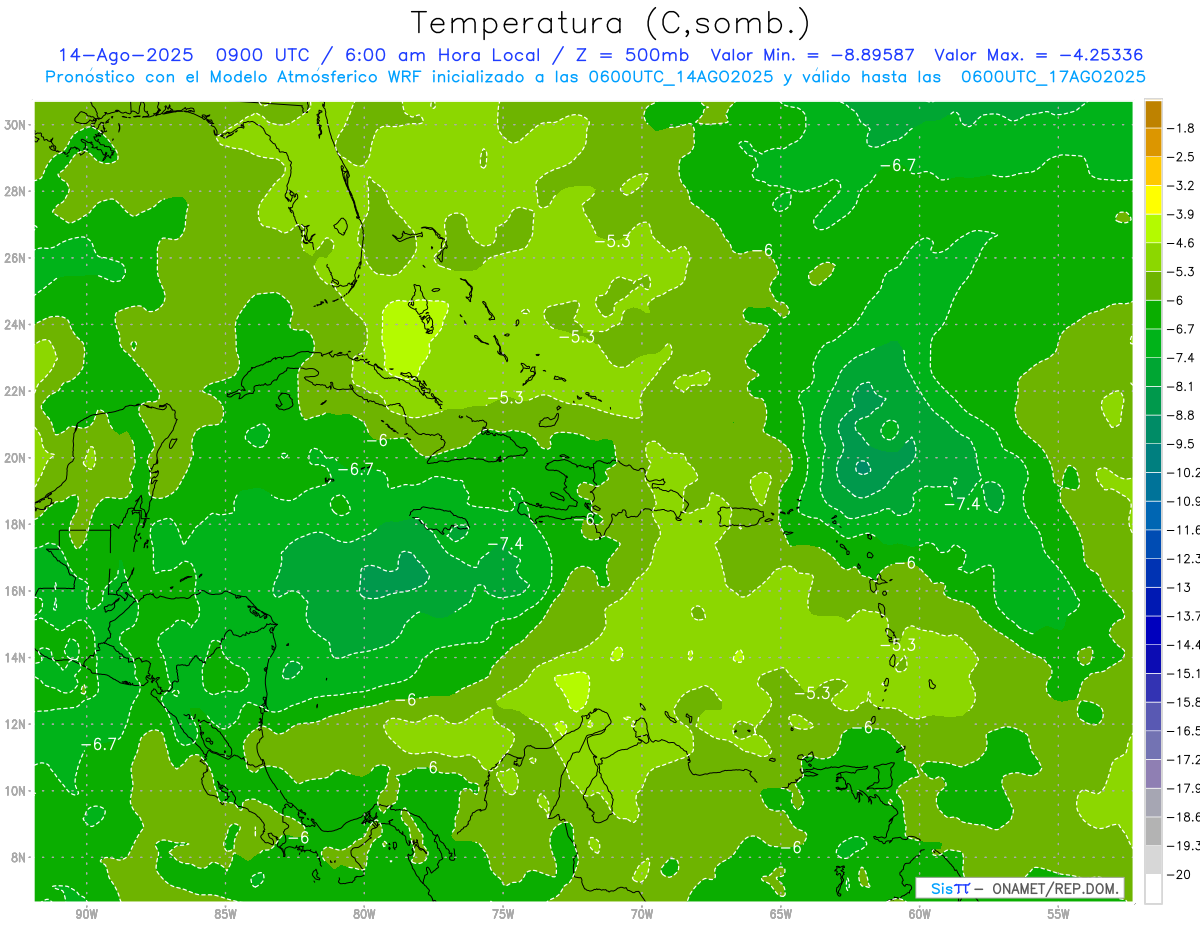Image resolution: width=1200 pixels, height=927 pixels.
Task: Pick the gray swatch between -18.6 and -19.3
Action: [x=1153, y=832]
